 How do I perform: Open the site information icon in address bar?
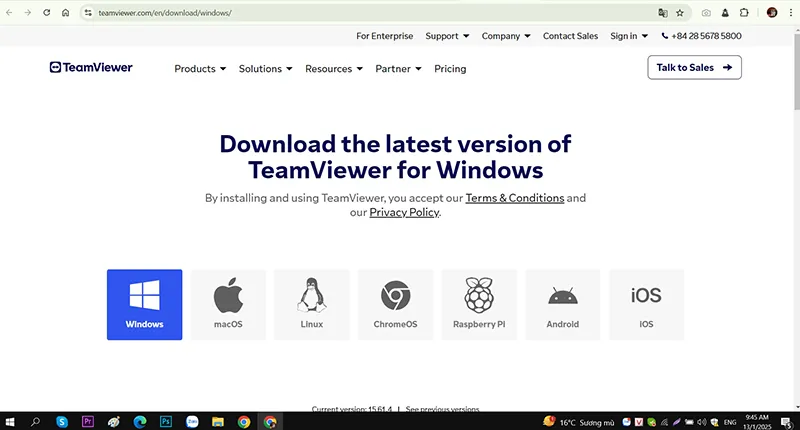[x=88, y=13]
